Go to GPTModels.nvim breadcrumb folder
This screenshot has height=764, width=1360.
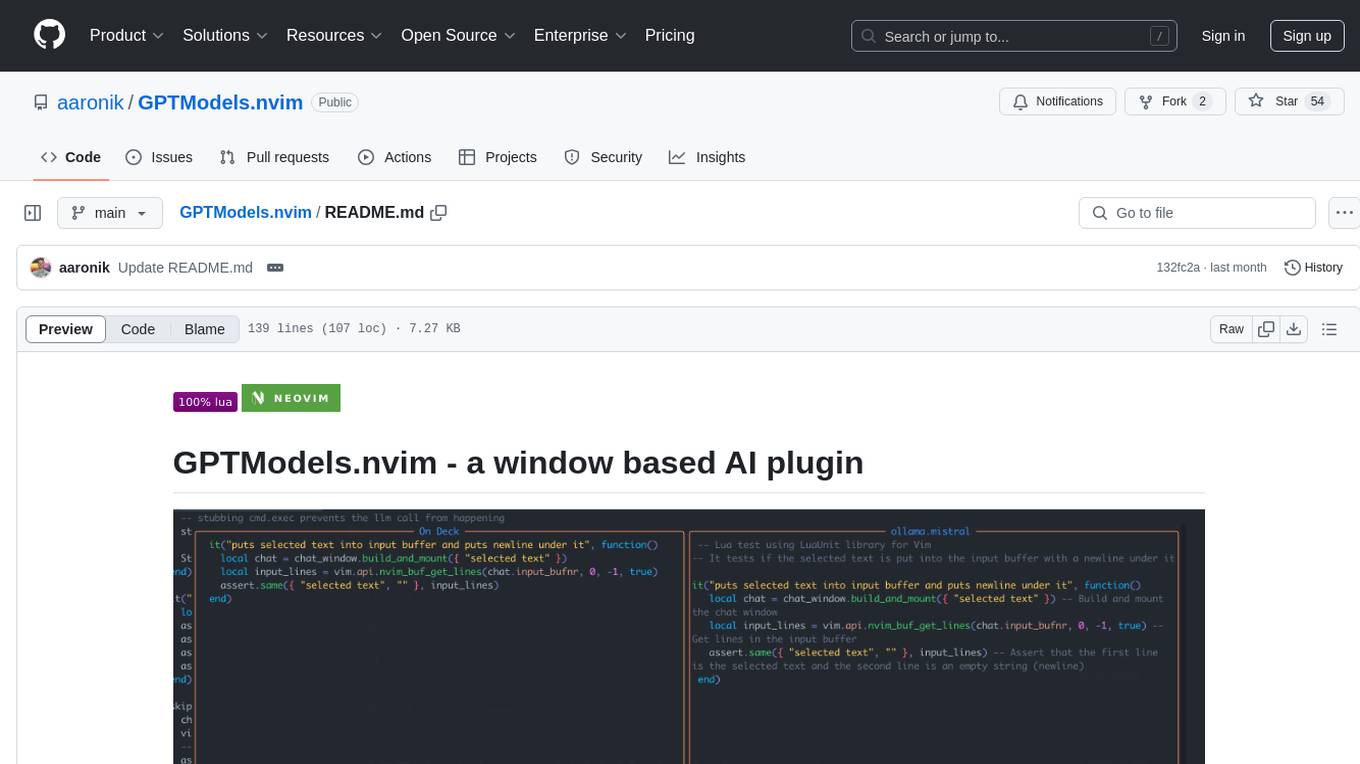pyautogui.click(x=245, y=213)
